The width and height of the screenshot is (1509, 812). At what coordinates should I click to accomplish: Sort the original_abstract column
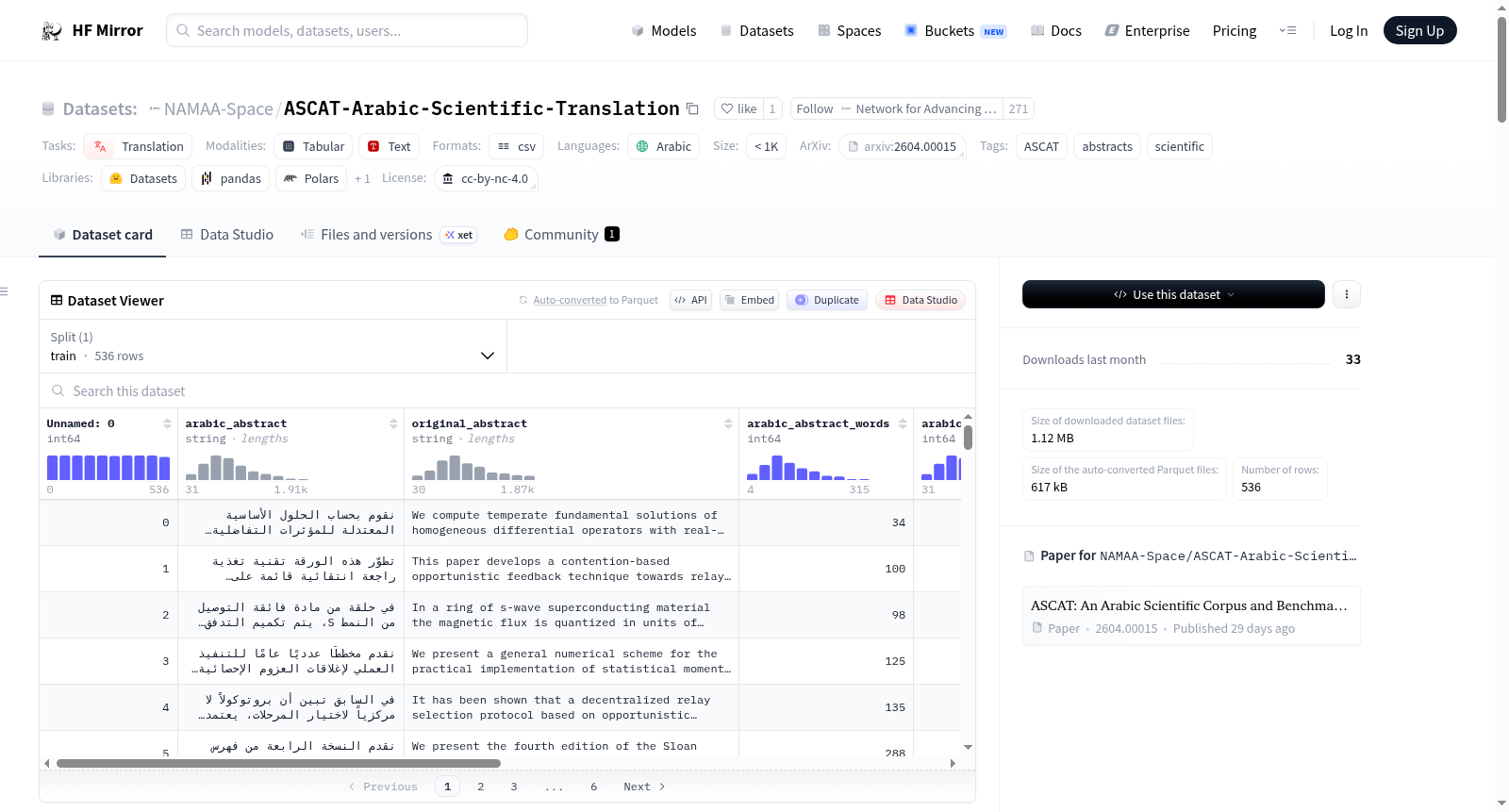728,423
